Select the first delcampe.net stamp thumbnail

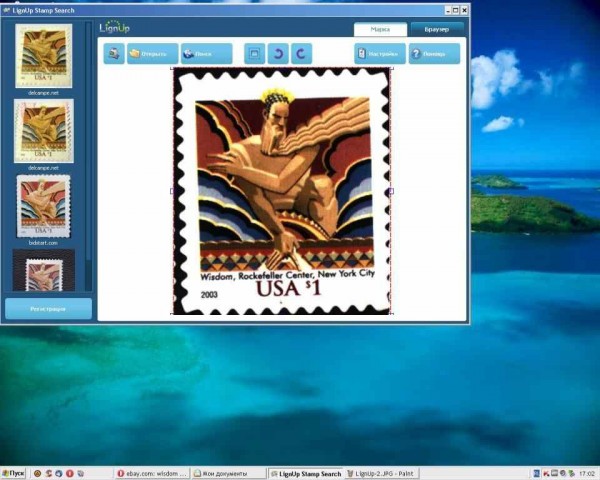44,56
